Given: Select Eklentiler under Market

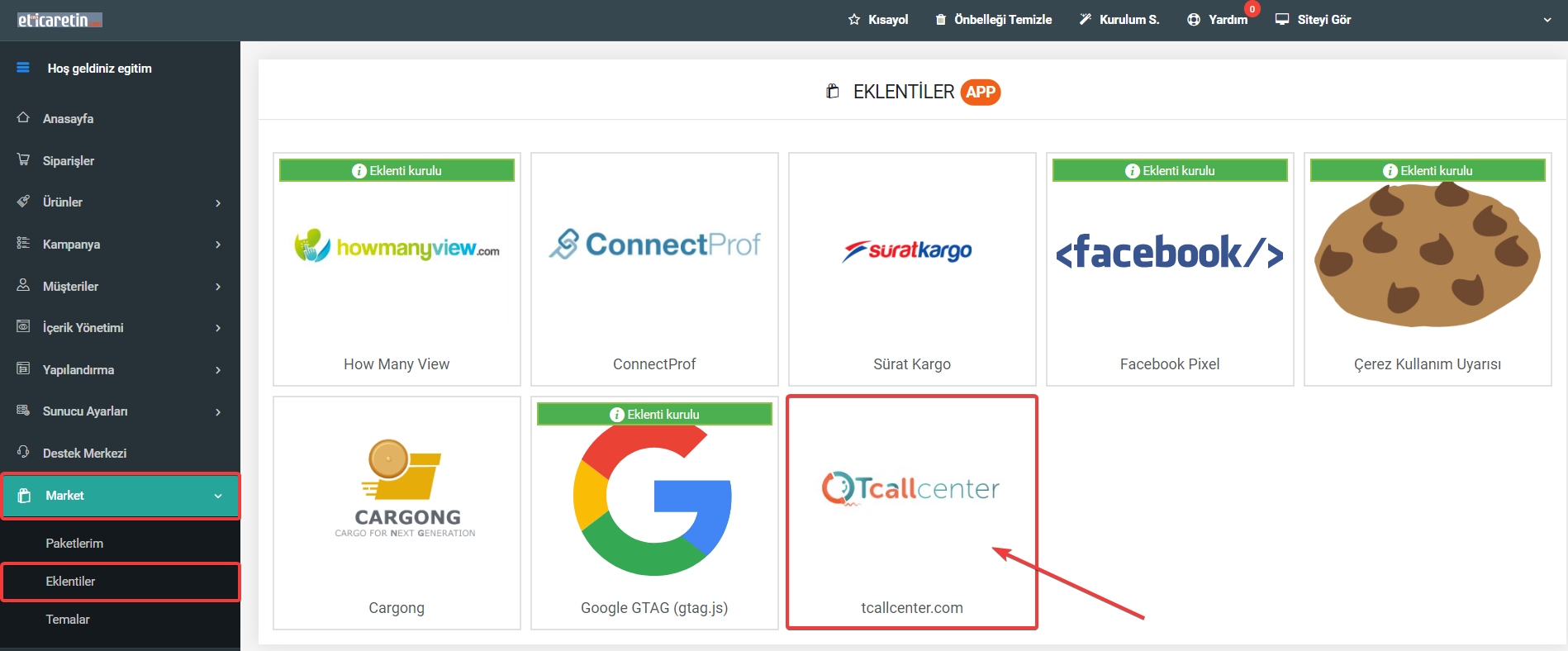Looking at the screenshot, I should point(70,581).
